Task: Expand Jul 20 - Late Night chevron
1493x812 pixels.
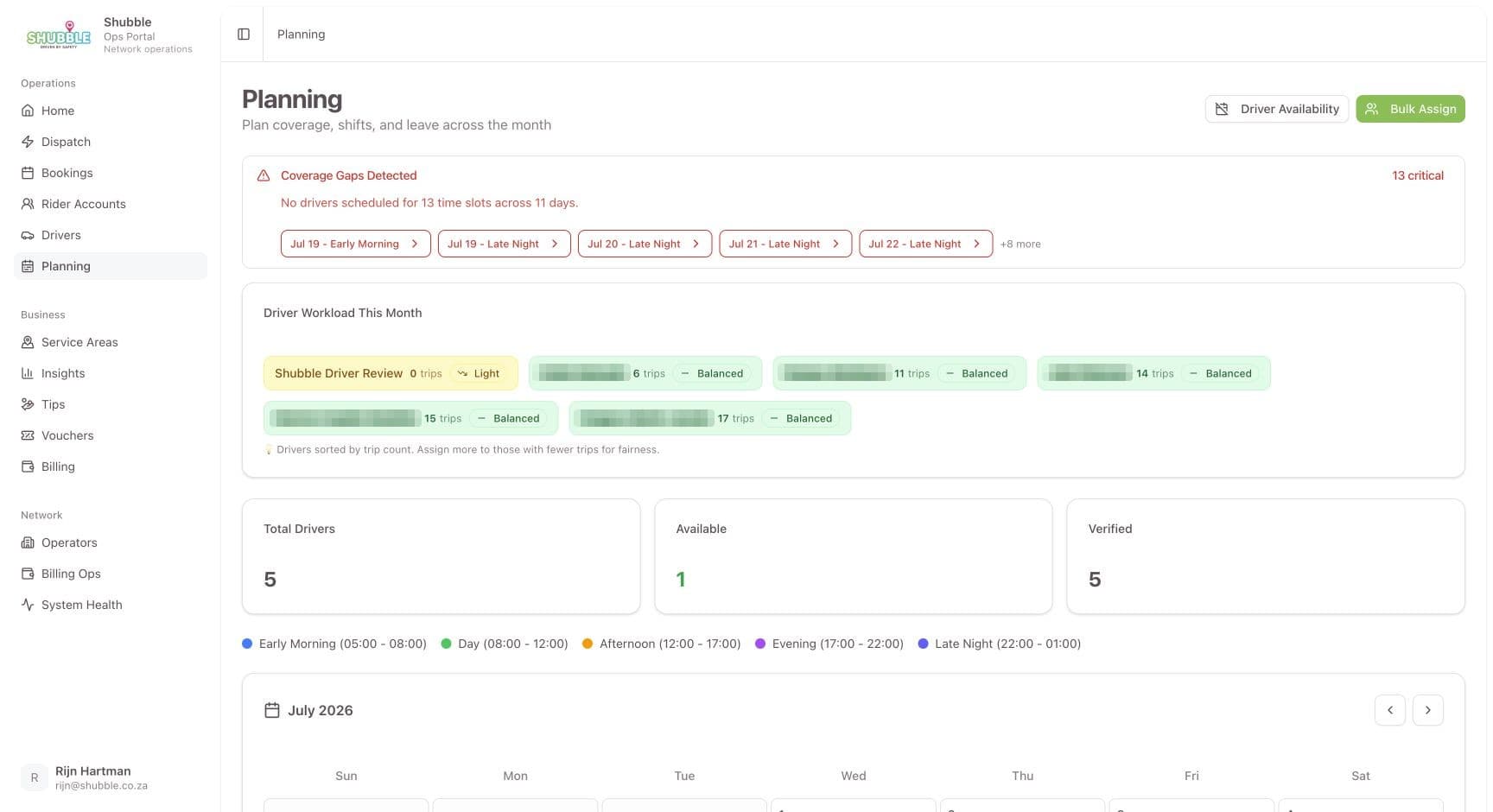Action: [x=696, y=244]
